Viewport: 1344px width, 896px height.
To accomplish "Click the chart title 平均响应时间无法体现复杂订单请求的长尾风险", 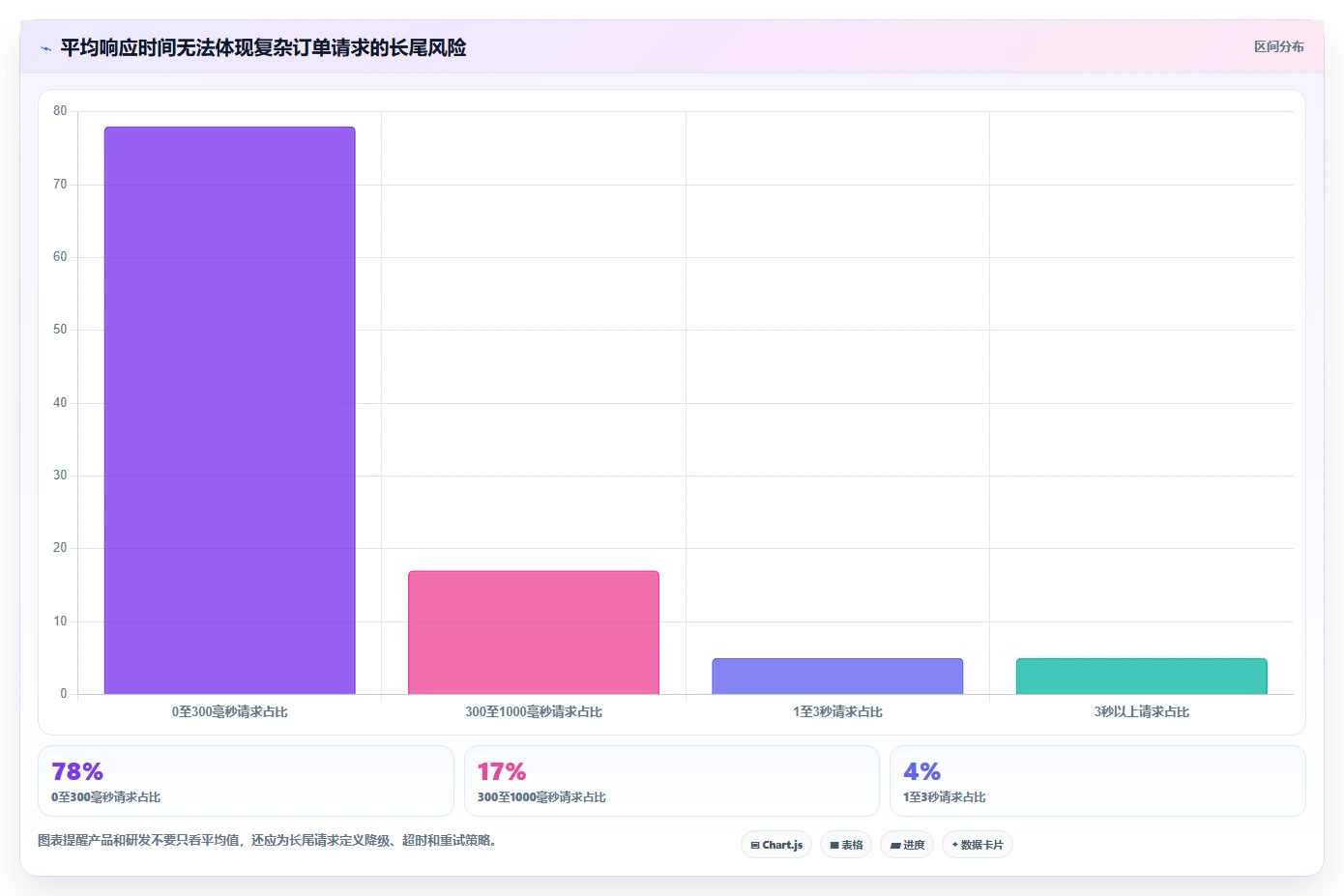I will point(263,47).
